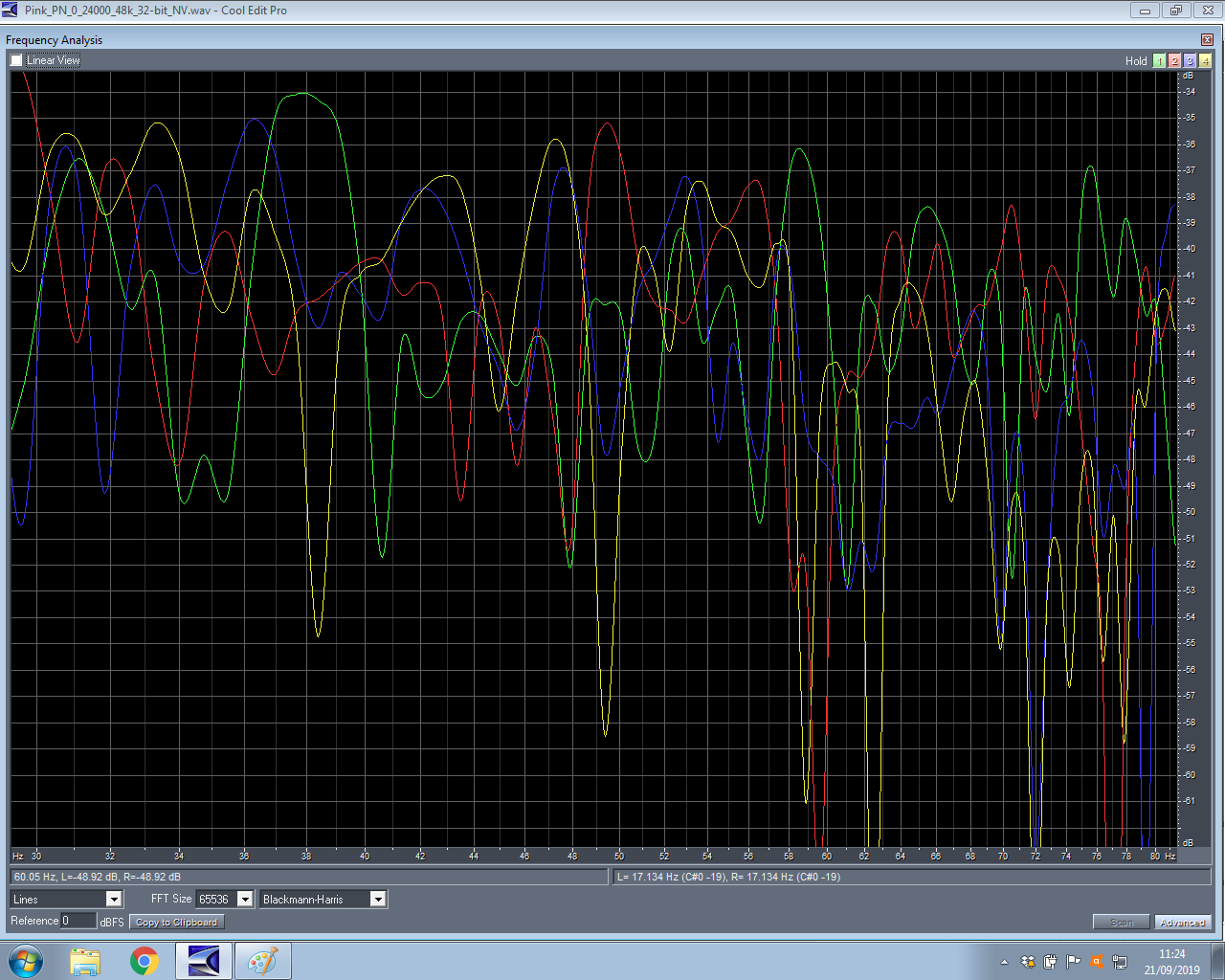Click the Dropbox tray icon
Viewport: 1225px width, 980px height.
[x=1028, y=962]
